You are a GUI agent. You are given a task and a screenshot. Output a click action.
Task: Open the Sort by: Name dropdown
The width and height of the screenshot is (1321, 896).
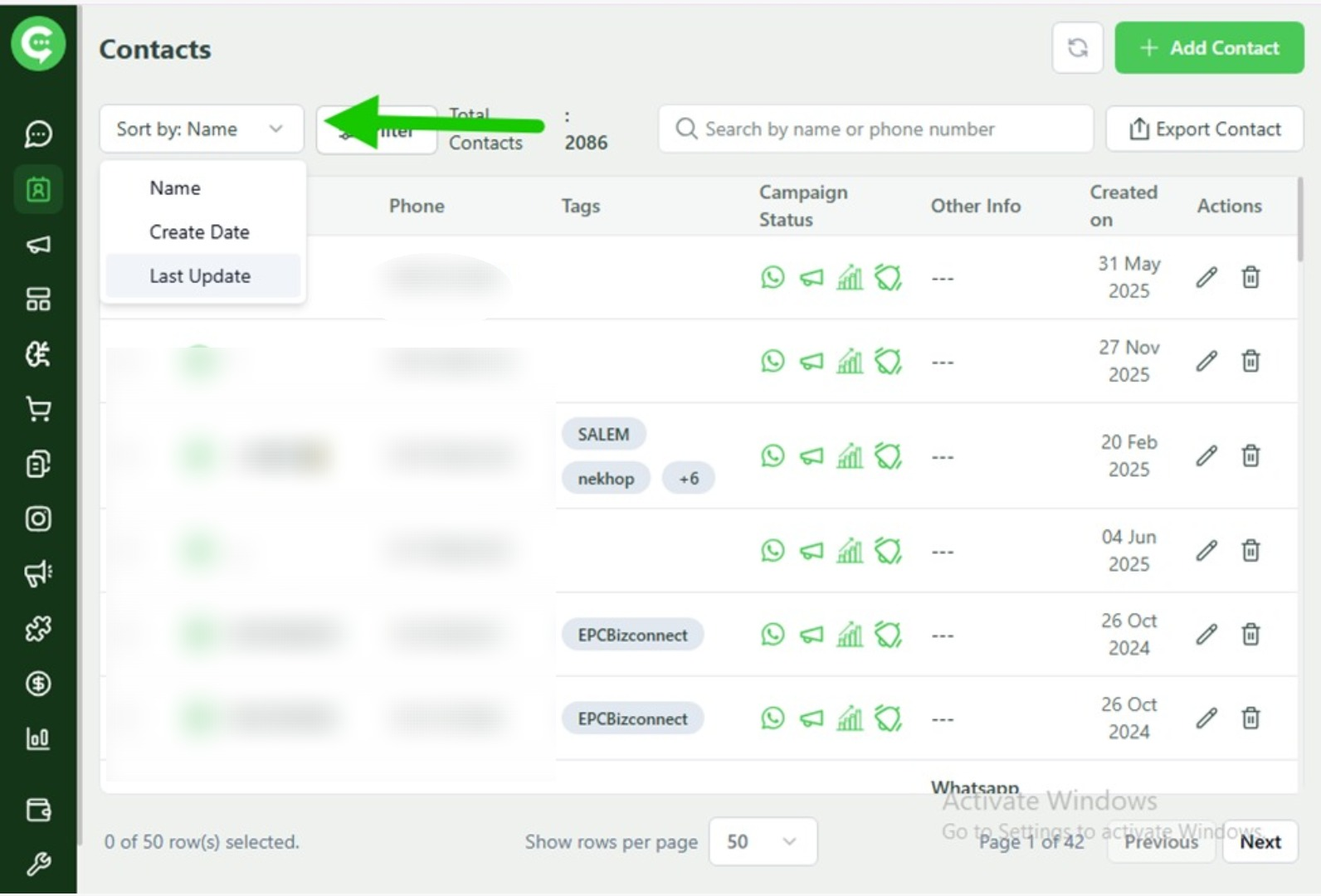tap(202, 129)
